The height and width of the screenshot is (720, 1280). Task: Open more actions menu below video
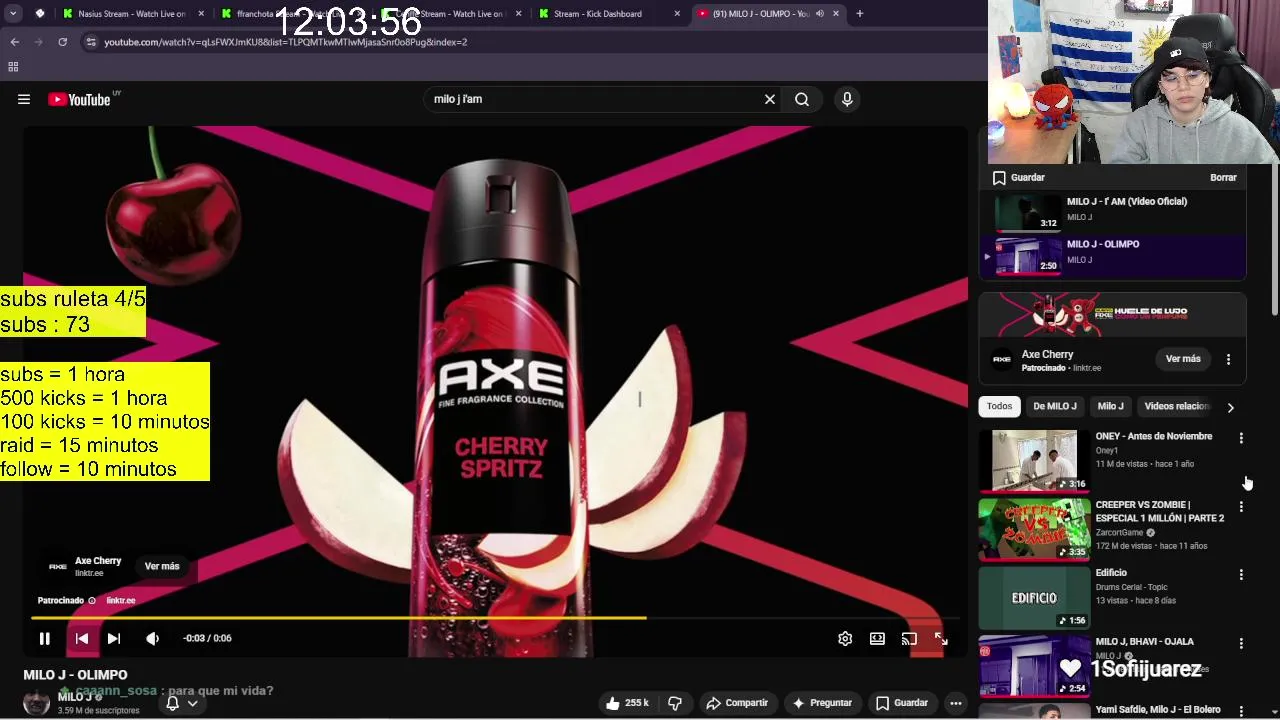tap(956, 703)
